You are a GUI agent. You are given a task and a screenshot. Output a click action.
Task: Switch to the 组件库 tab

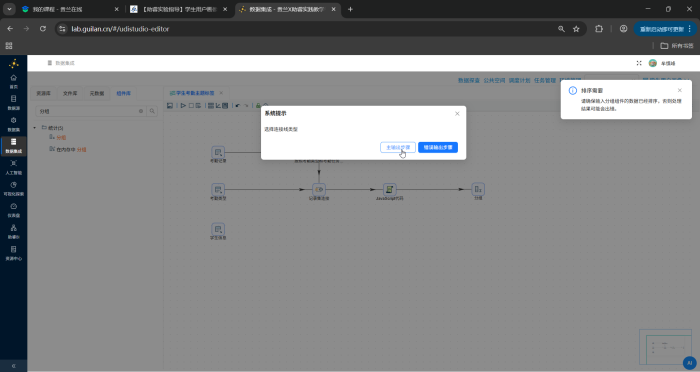(x=124, y=93)
